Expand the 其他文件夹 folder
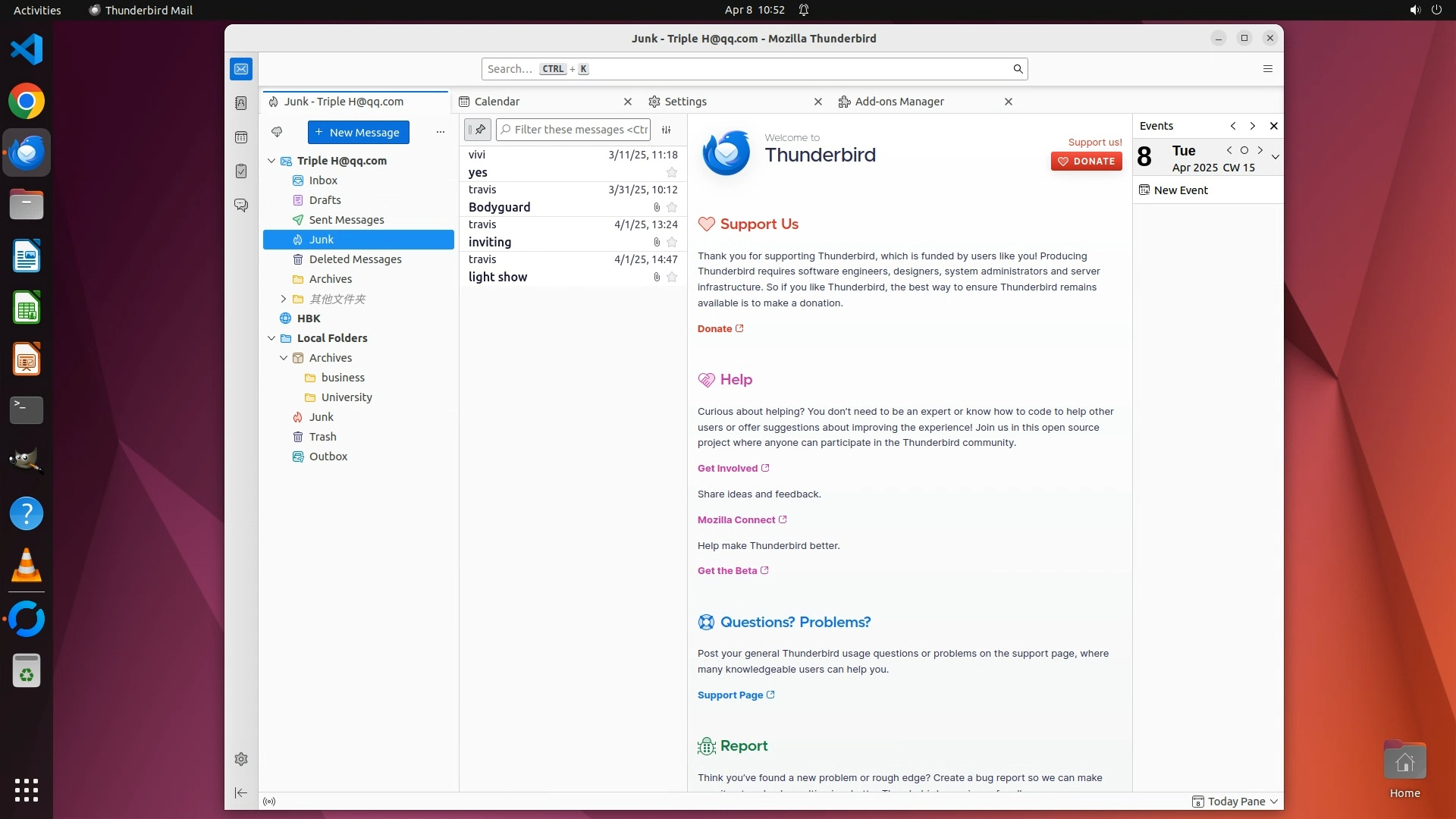This screenshot has width=1456, height=819. 284,299
